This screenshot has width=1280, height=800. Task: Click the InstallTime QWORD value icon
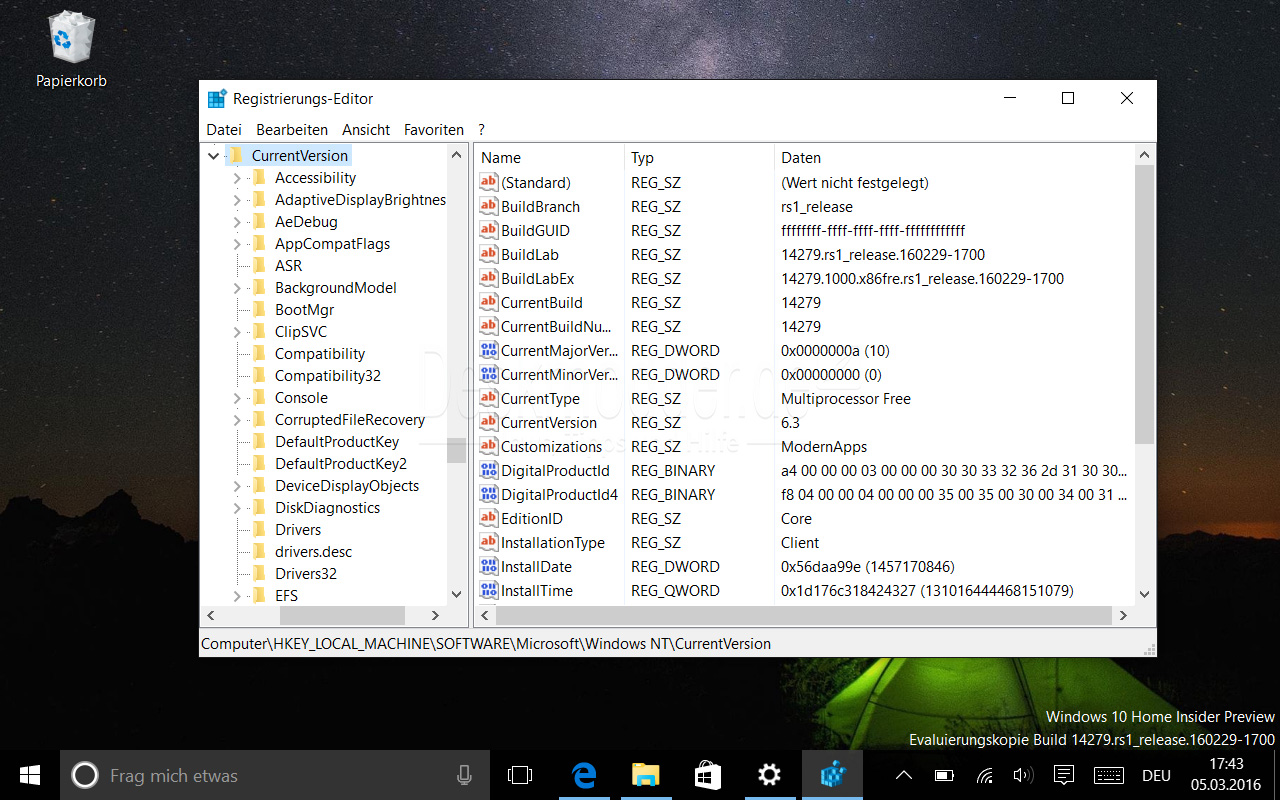click(489, 590)
